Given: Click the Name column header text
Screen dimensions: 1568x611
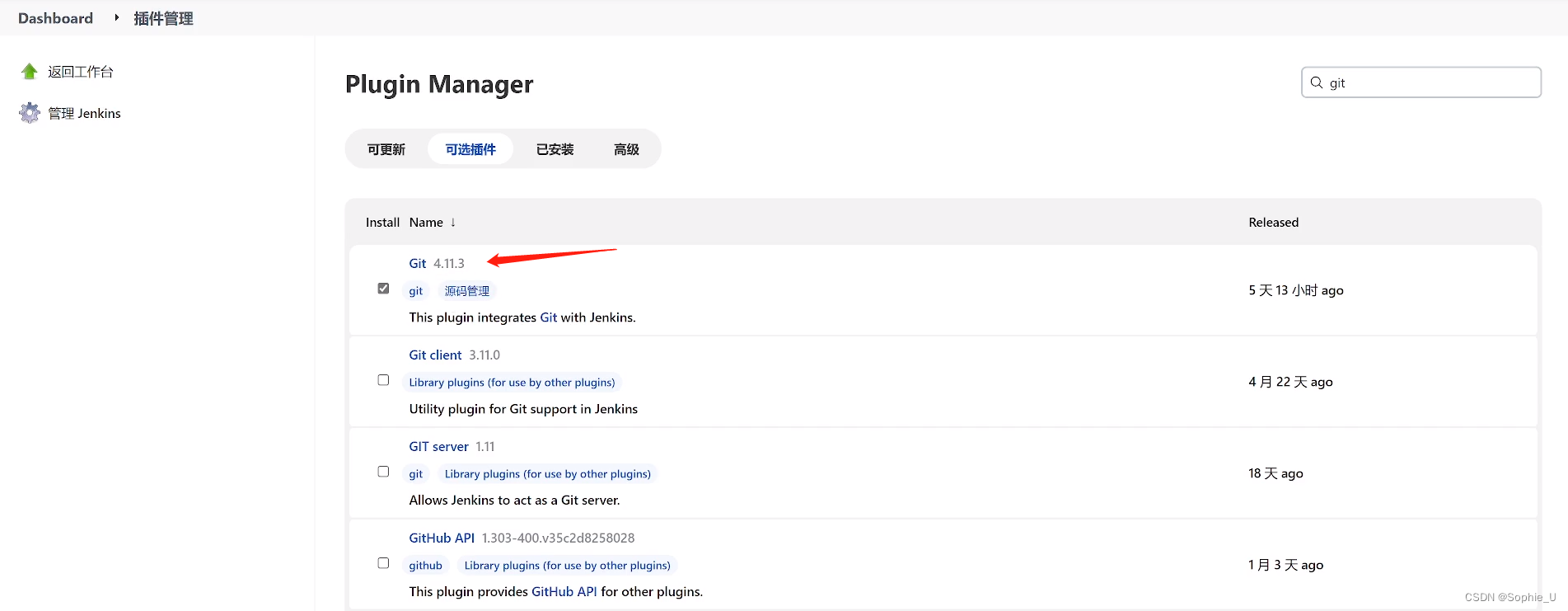Looking at the screenshot, I should pos(426,223).
